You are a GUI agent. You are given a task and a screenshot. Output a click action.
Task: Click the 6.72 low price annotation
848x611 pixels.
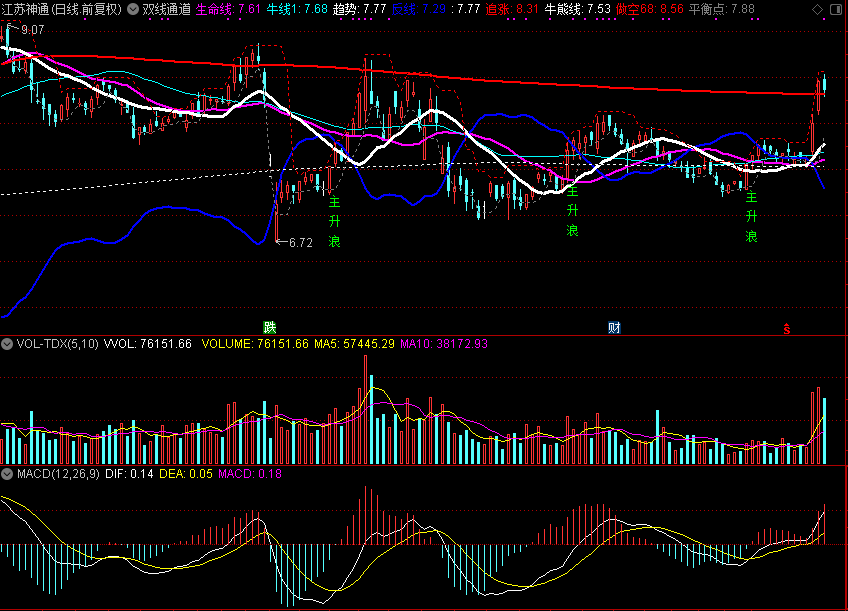pyautogui.click(x=300, y=242)
